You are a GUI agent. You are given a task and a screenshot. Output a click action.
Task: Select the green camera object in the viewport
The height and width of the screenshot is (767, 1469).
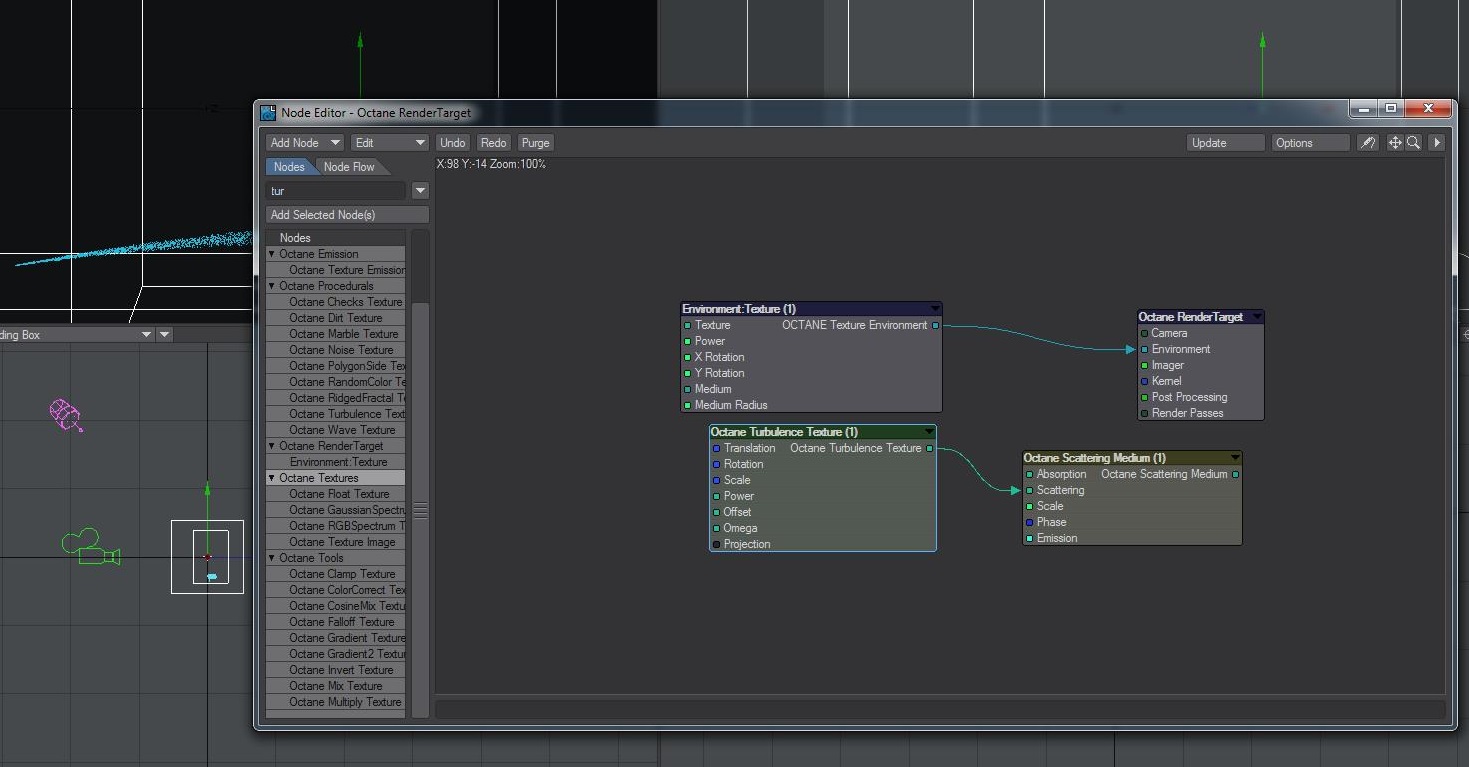tap(90, 547)
